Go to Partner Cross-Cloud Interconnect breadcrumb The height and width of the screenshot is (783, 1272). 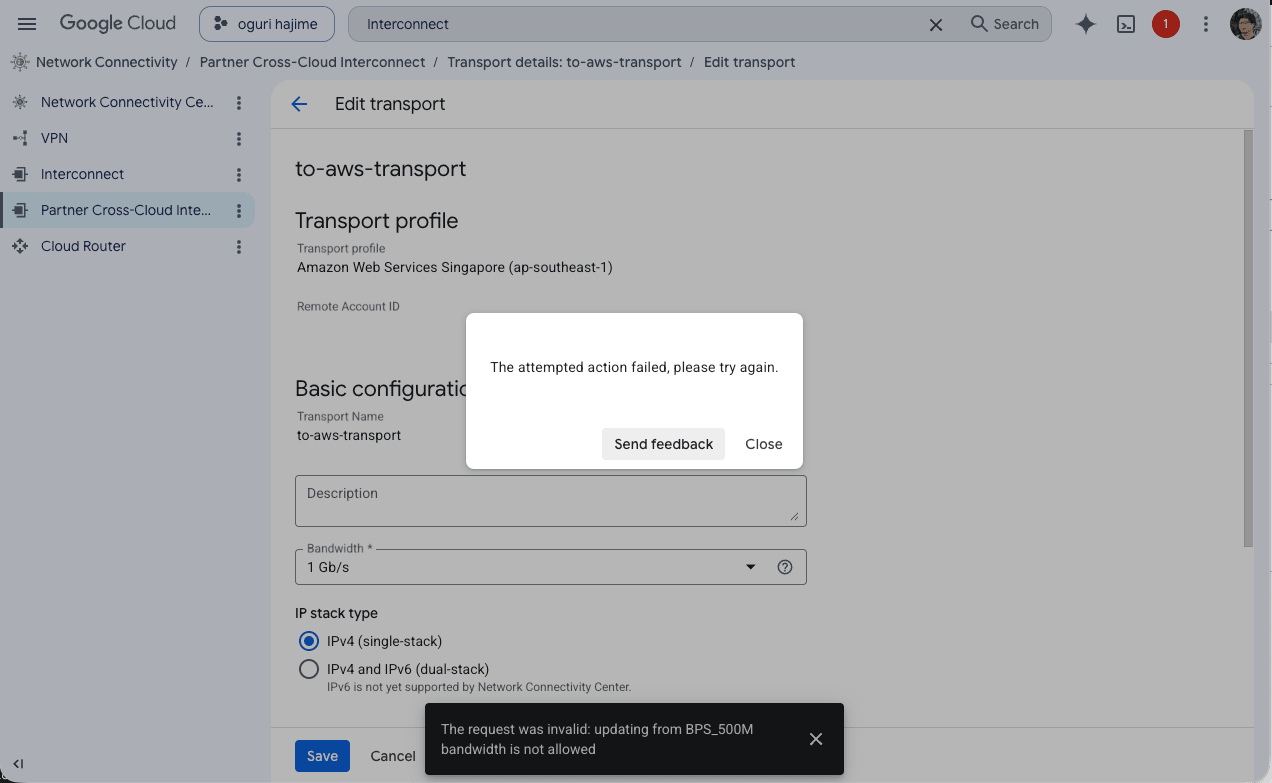(x=312, y=62)
